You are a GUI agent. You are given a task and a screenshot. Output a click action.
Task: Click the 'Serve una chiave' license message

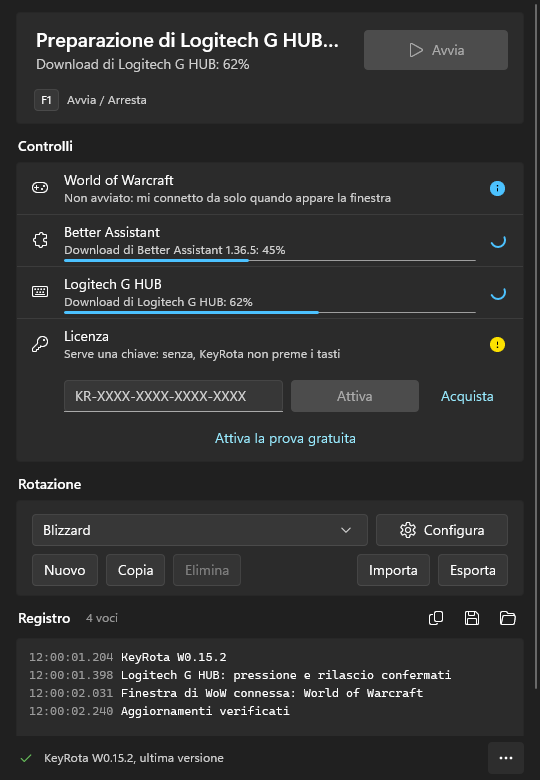click(x=202, y=354)
